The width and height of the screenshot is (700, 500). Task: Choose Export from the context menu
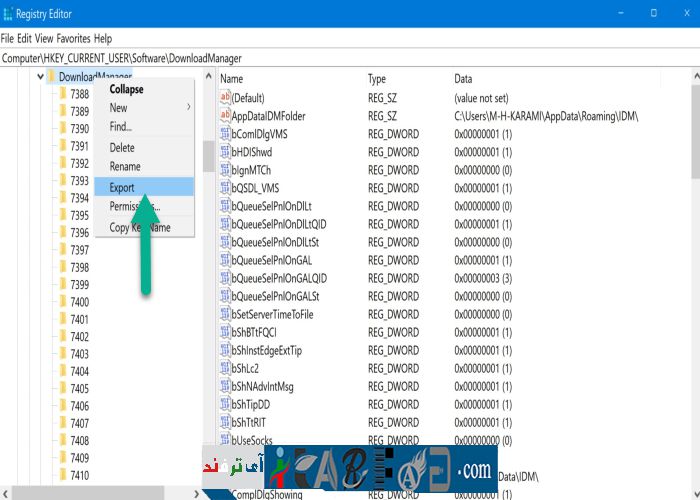[122, 187]
